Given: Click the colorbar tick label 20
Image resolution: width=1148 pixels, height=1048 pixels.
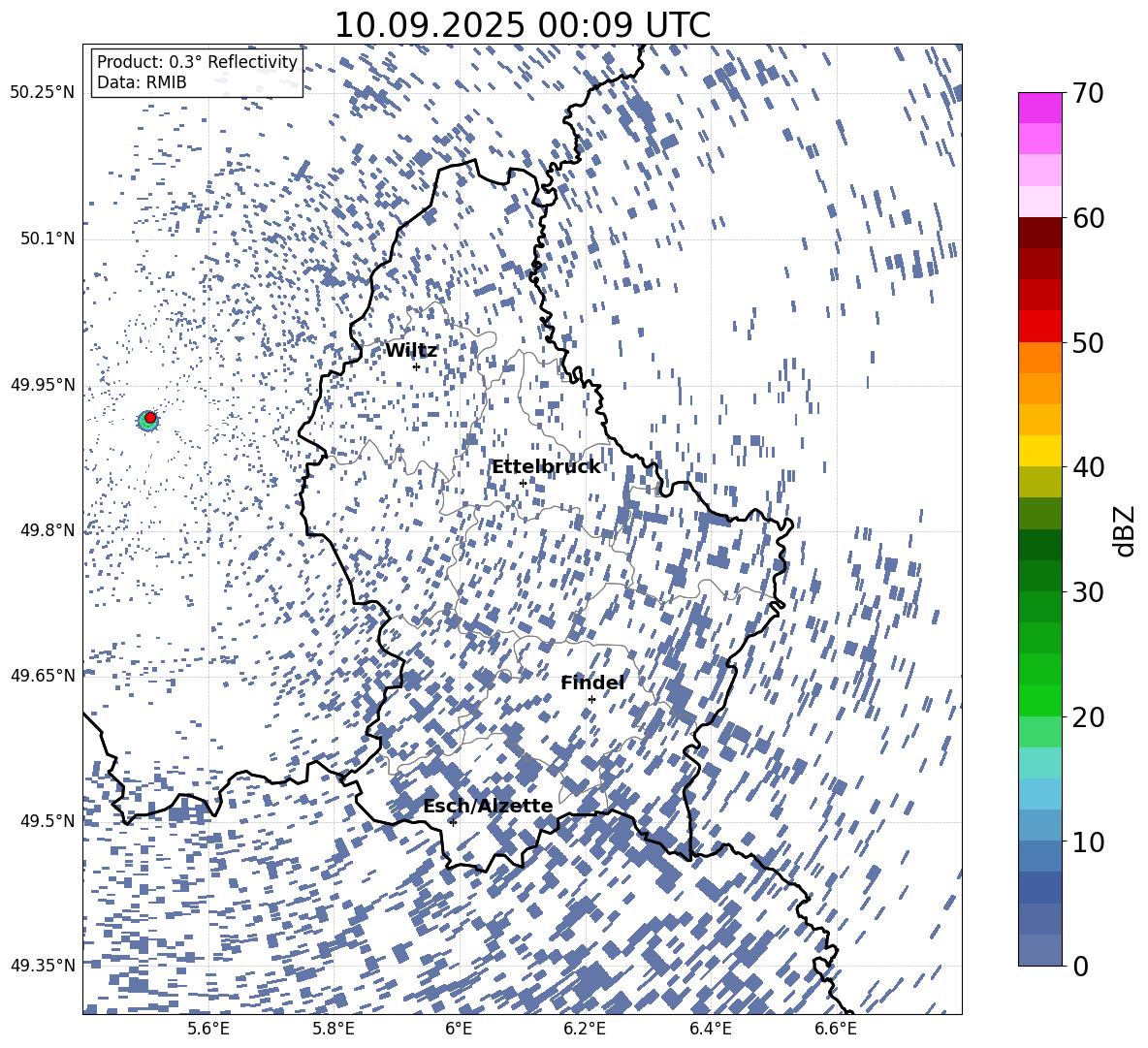Looking at the screenshot, I should tap(1088, 716).
